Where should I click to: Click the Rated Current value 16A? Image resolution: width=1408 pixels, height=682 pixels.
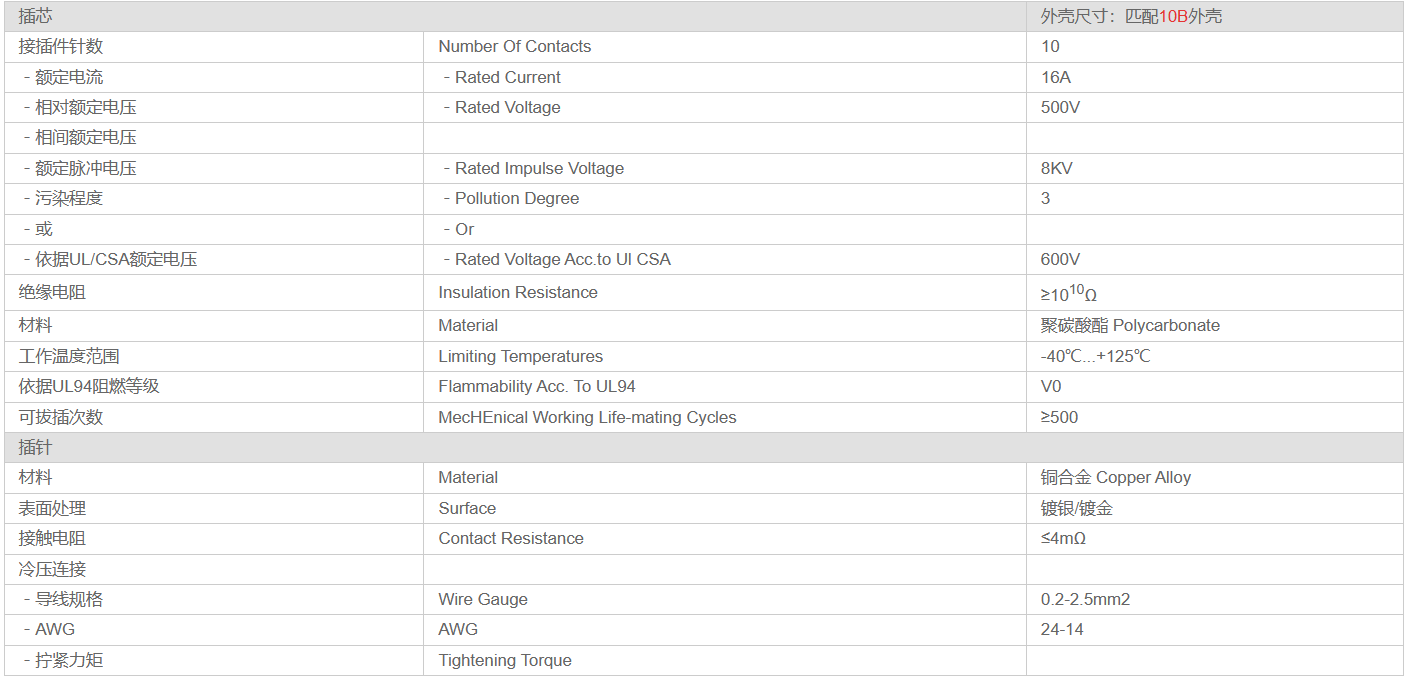coord(1056,77)
